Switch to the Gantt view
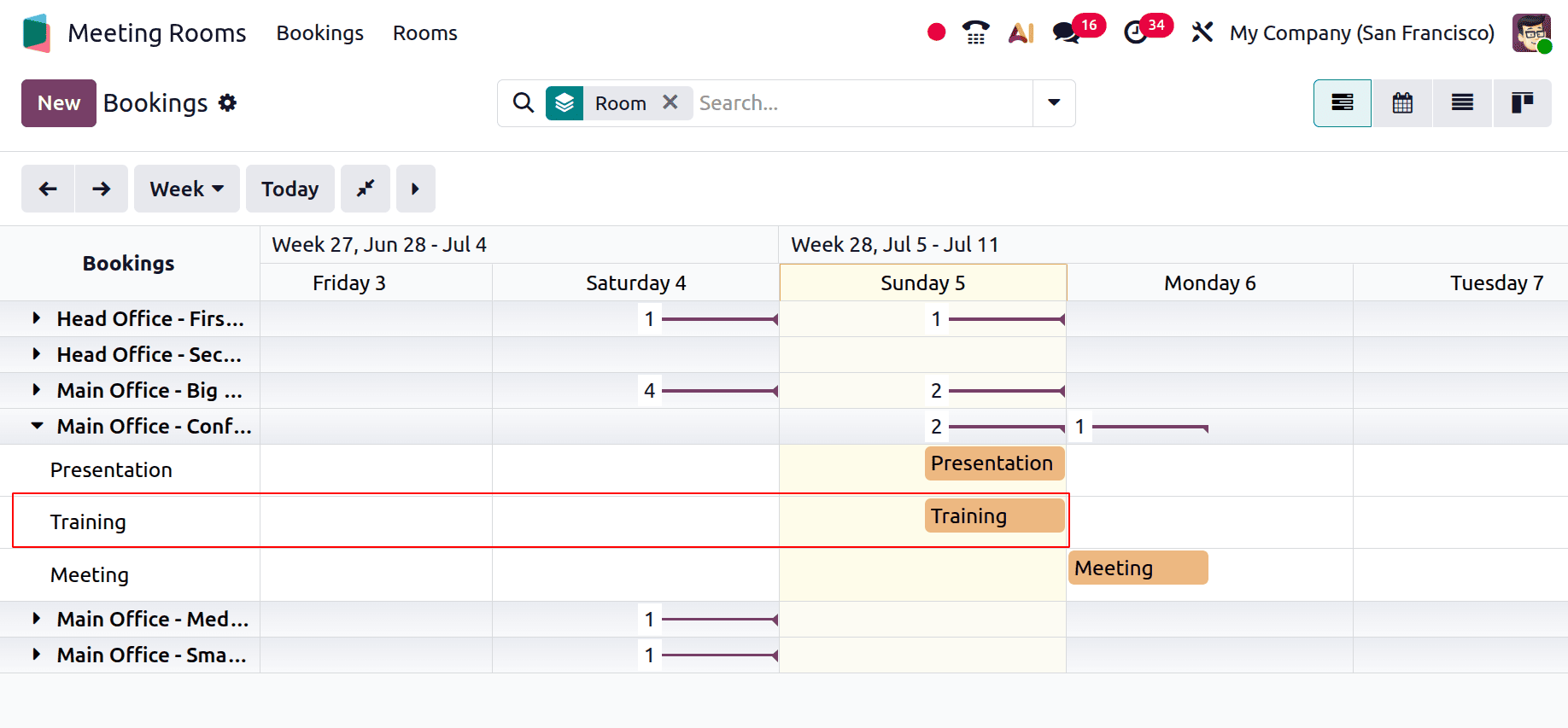Screen dimensions: 1568x728 tap(1343, 103)
